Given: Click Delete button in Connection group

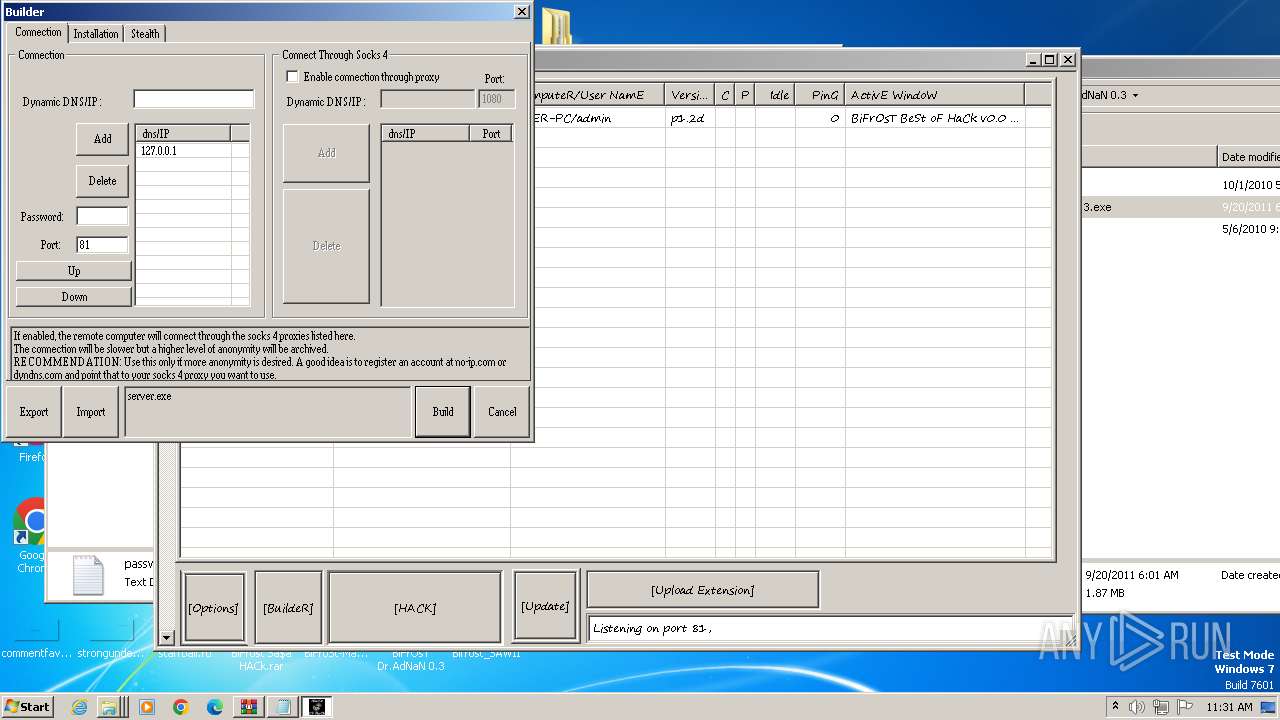Looking at the screenshot, I should (102, 181).
